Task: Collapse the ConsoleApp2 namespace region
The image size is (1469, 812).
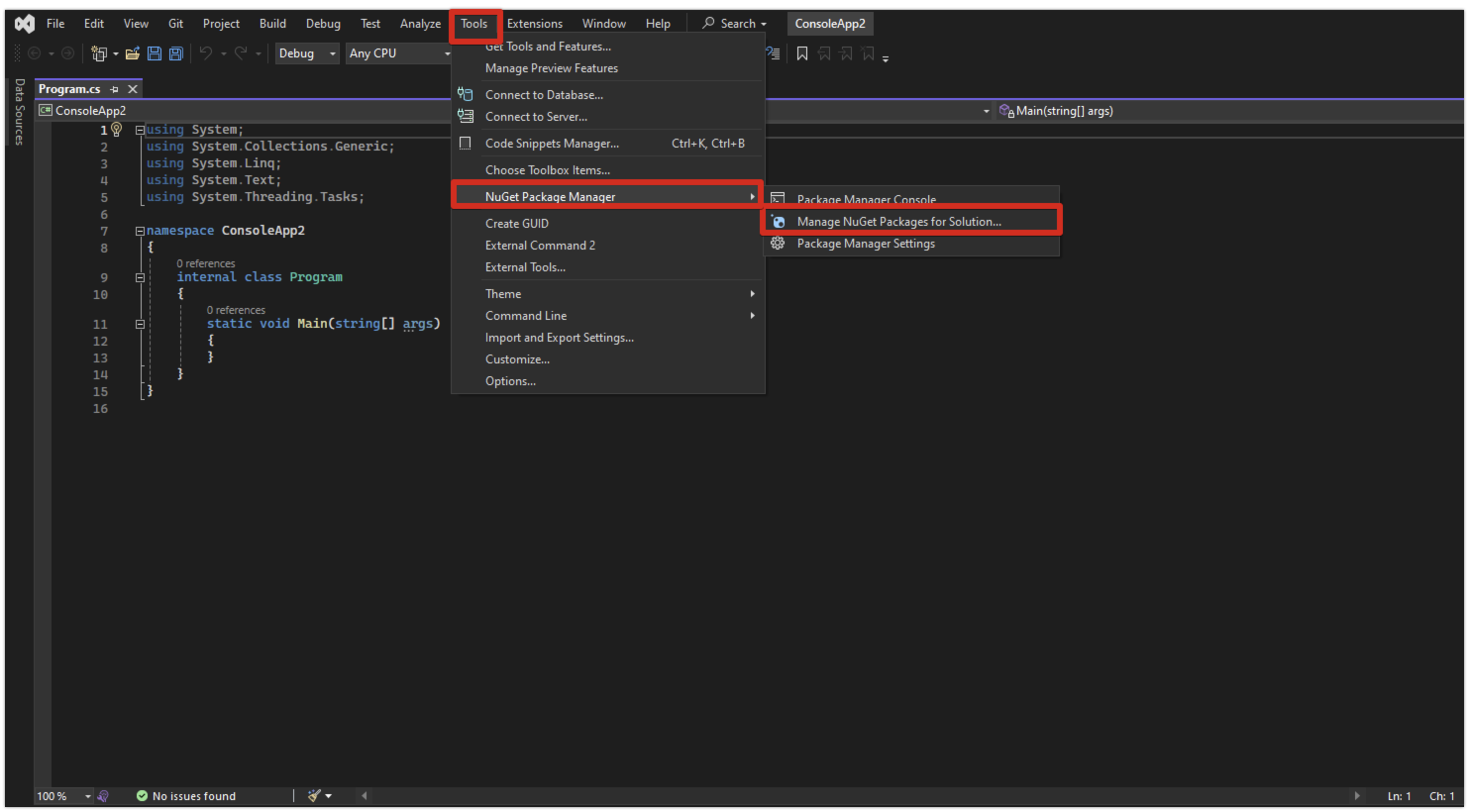Action: click(x=139, y=230)
